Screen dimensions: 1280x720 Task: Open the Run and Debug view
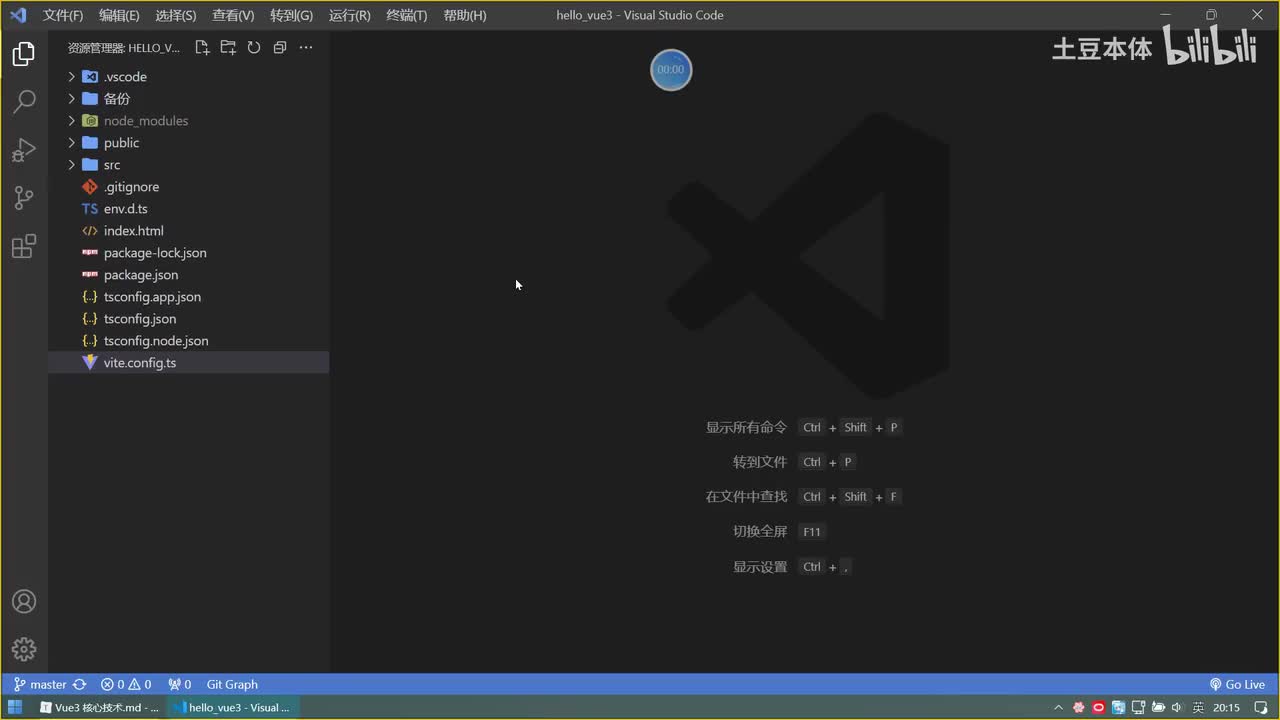(24, 150)
